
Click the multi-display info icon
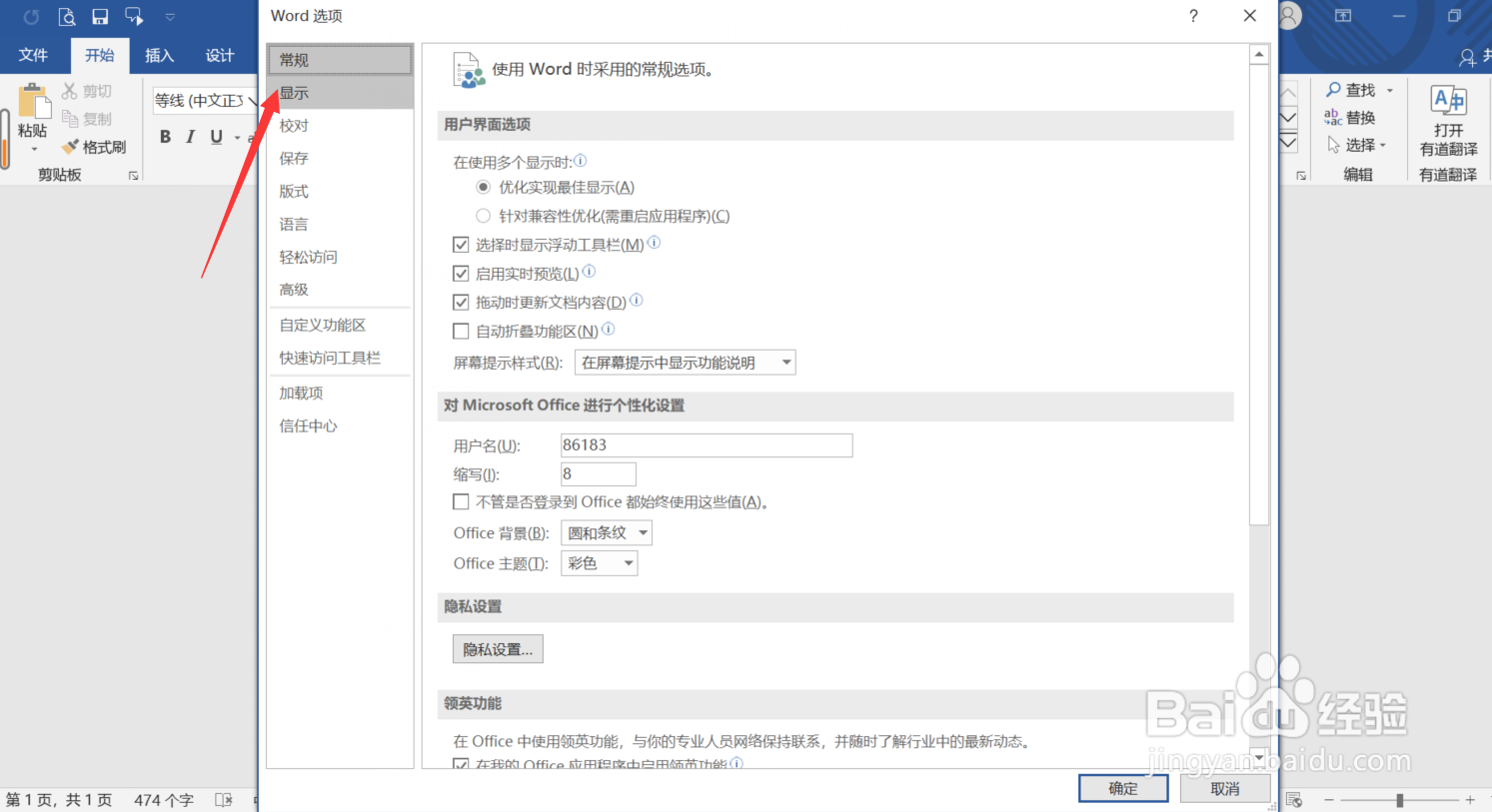click(581, 161)
